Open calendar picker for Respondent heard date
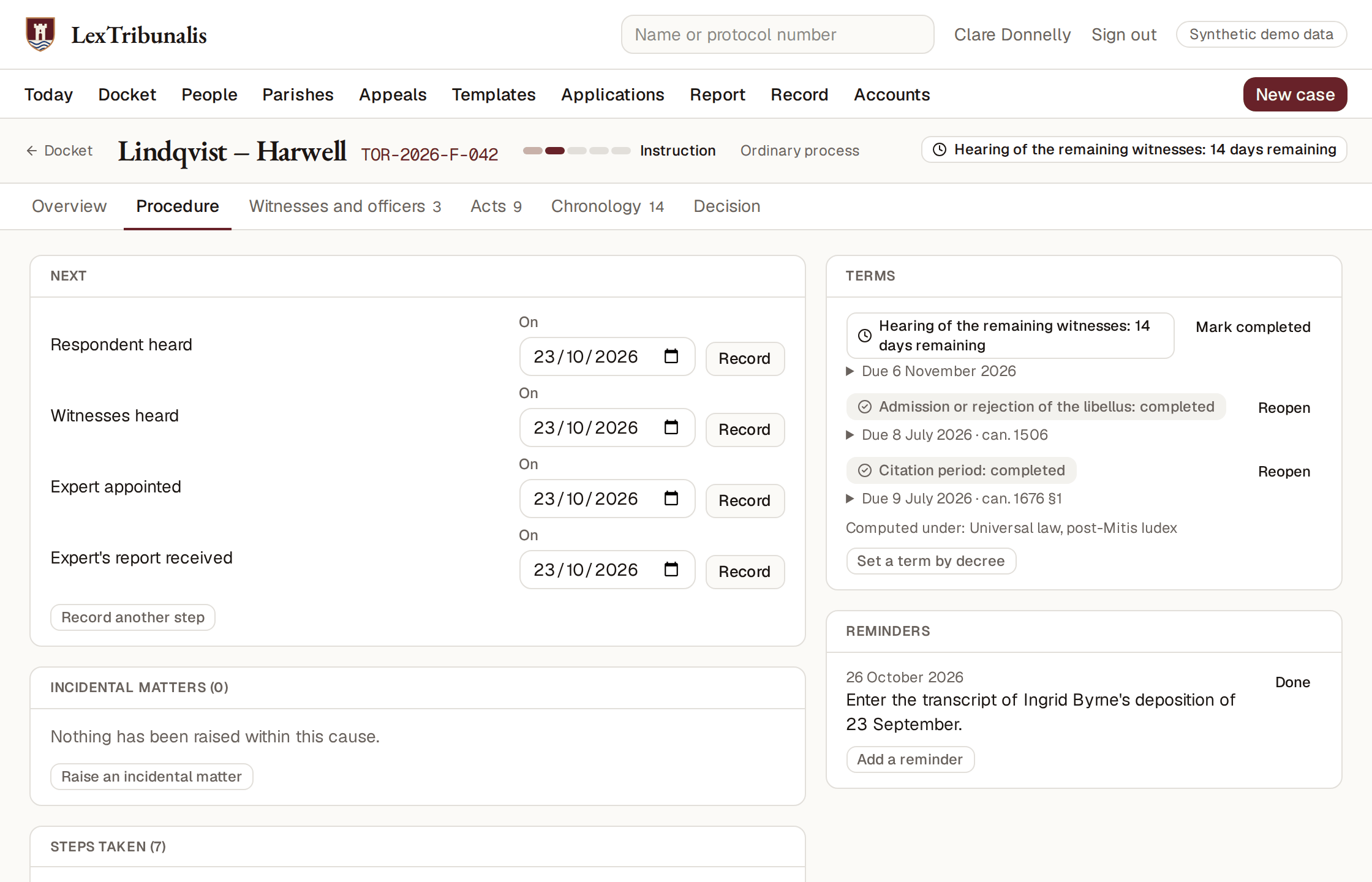The image size is (1372, 882). [x=671, y=356]
